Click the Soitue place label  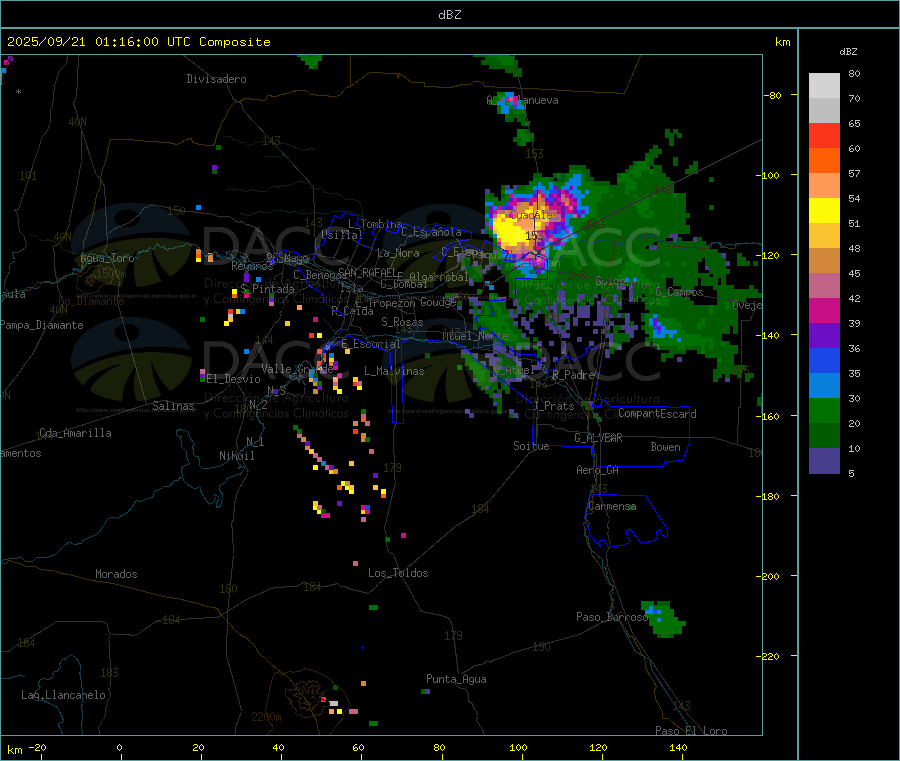click(531, 446)
